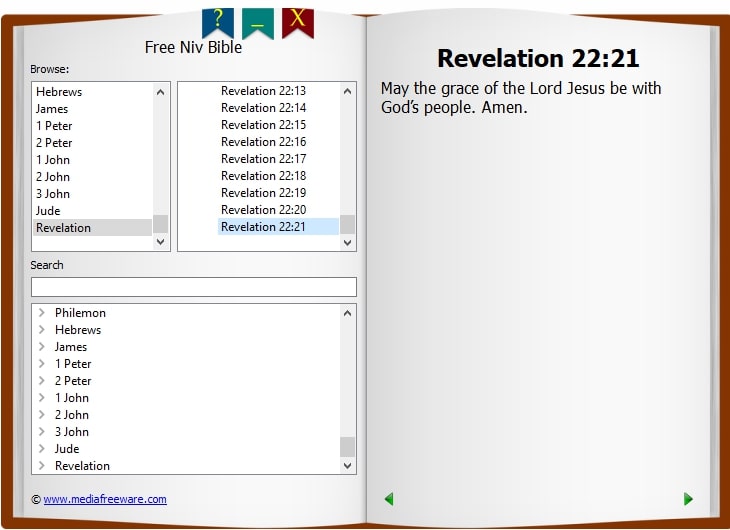Click book list scrollbar down arrow
The width and height of the screenshot is (730, 530).
tap(161, 242)
